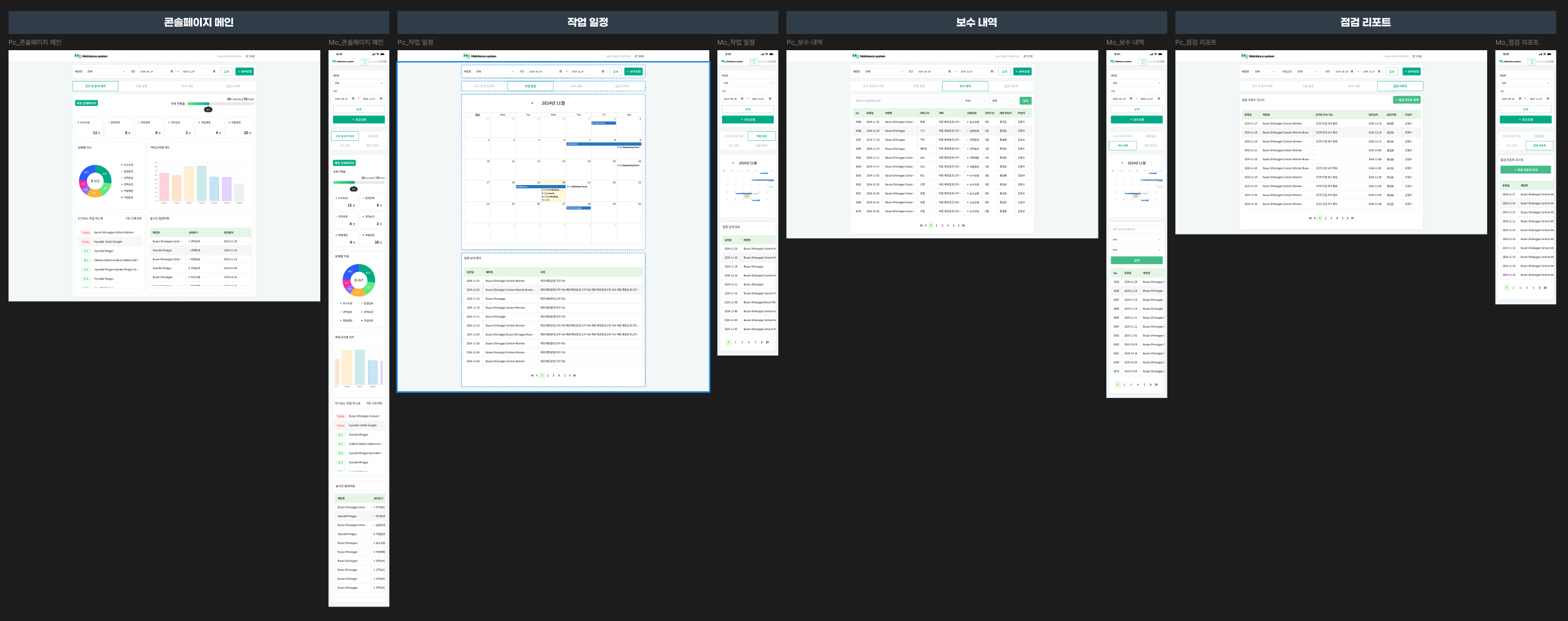The image size is (1568, 621).
Task: Click next-page arrow in Pc_보수 내역 pagination
Action: coord(958,226)
